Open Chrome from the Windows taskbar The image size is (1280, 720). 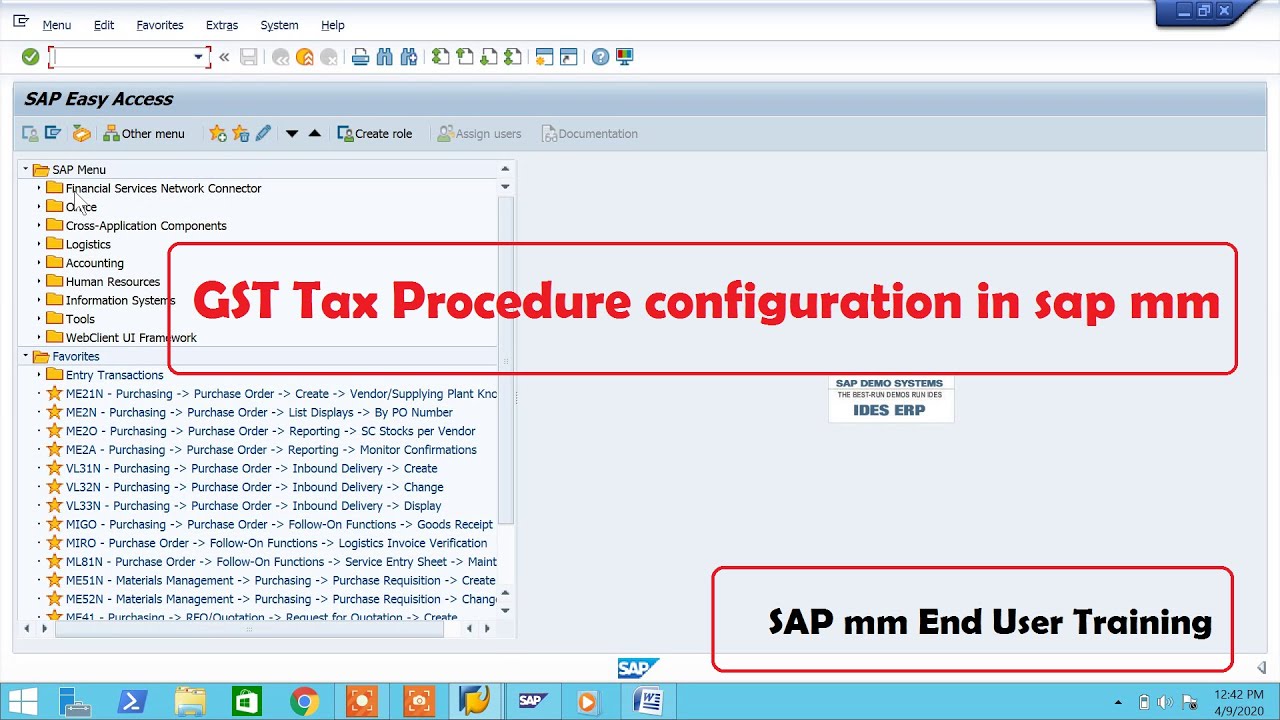(305, 702)
